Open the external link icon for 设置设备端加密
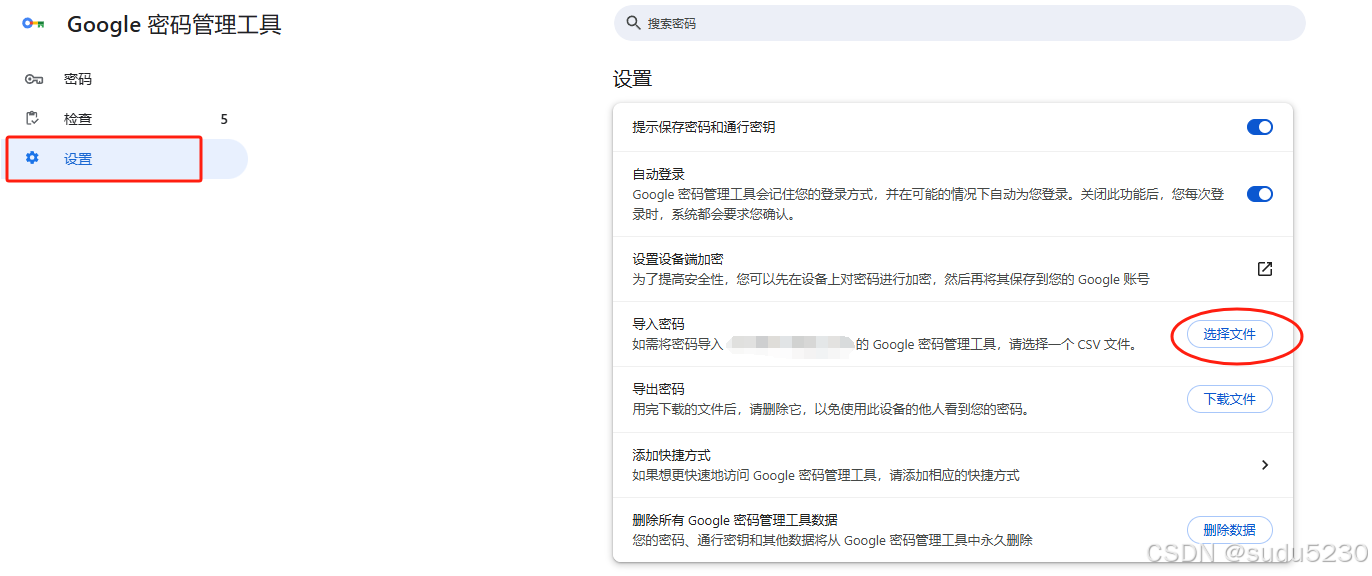 1265,269
